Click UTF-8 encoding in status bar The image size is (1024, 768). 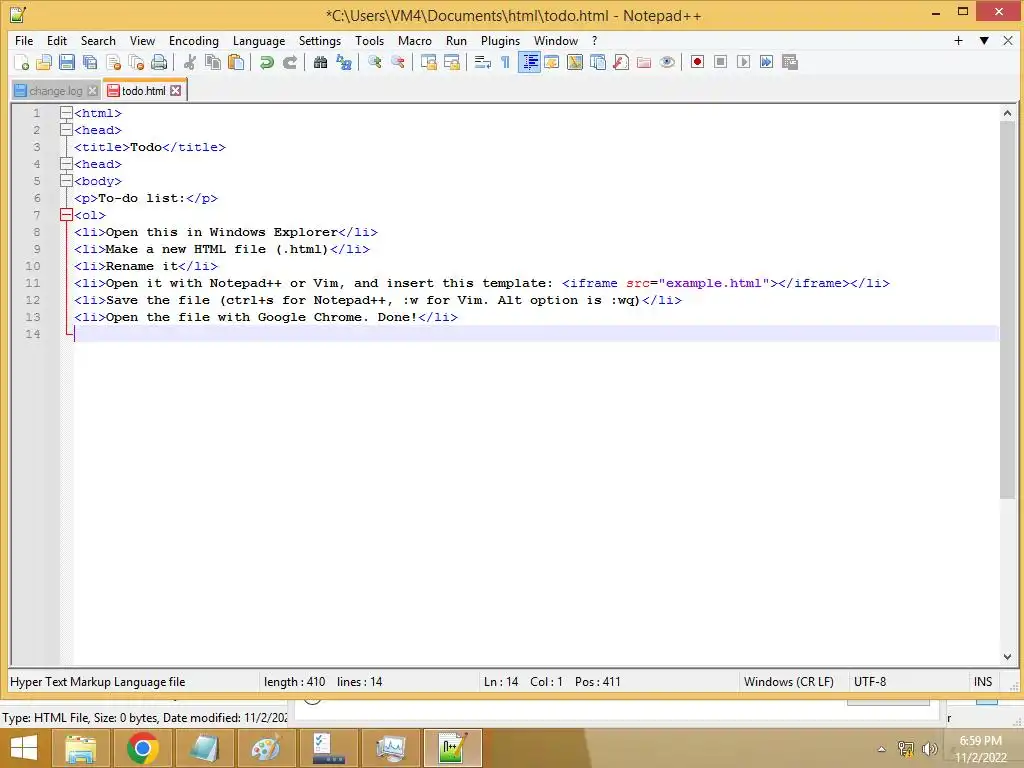pos(870,682)
